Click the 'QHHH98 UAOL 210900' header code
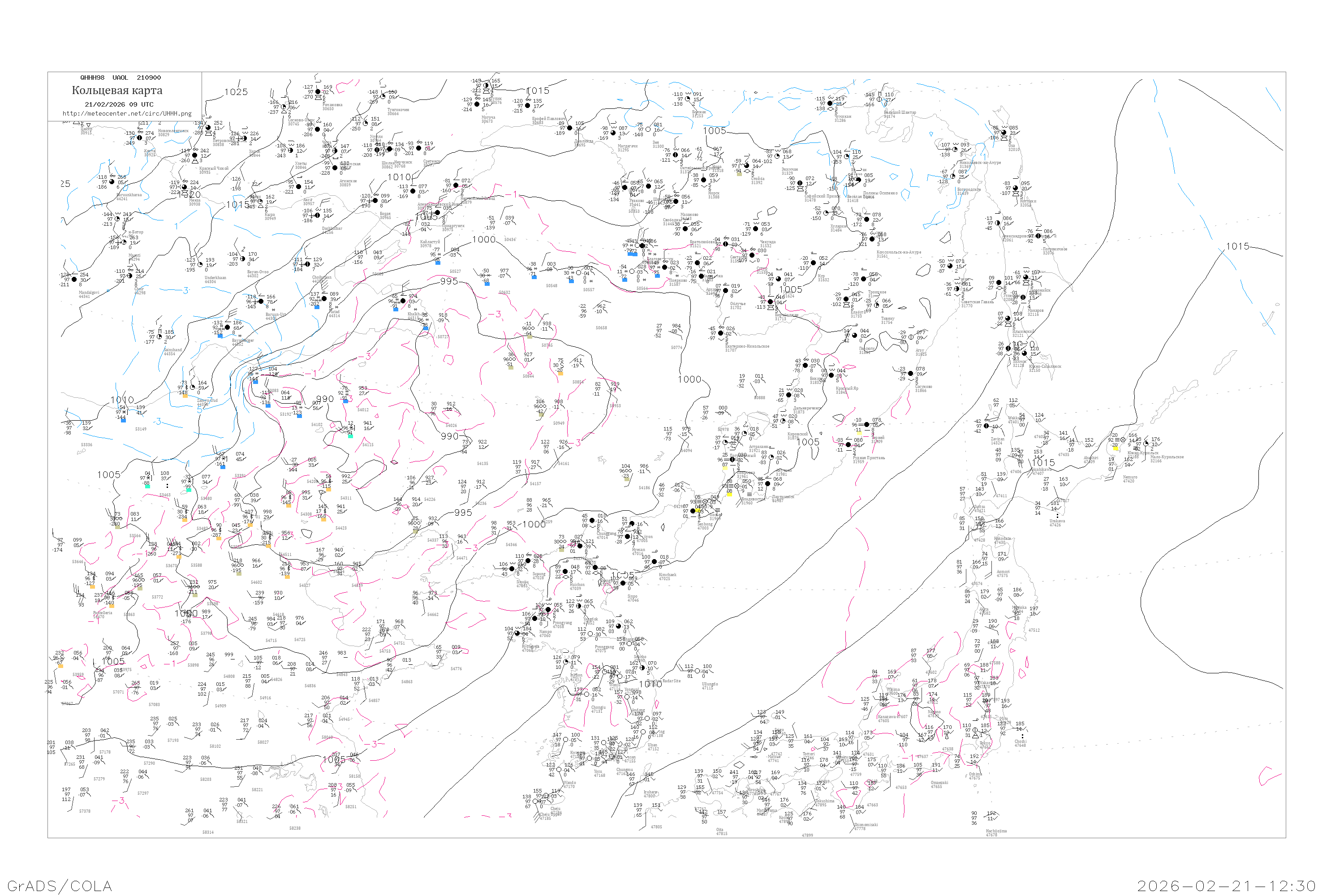This screenshot has height=896, width=1344. (121, 78)
